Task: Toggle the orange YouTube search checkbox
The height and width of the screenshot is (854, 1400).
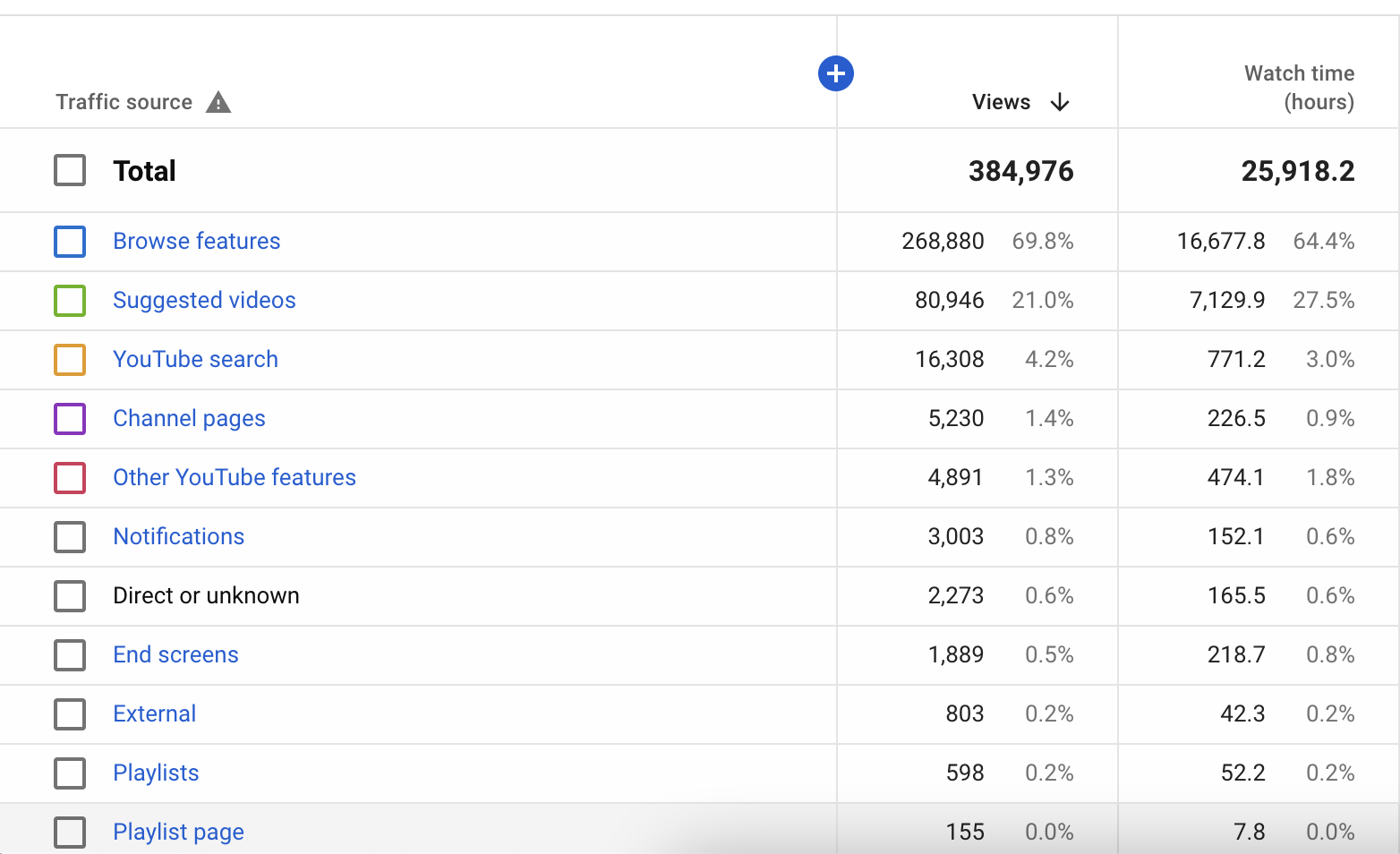Action: [70, 360]
